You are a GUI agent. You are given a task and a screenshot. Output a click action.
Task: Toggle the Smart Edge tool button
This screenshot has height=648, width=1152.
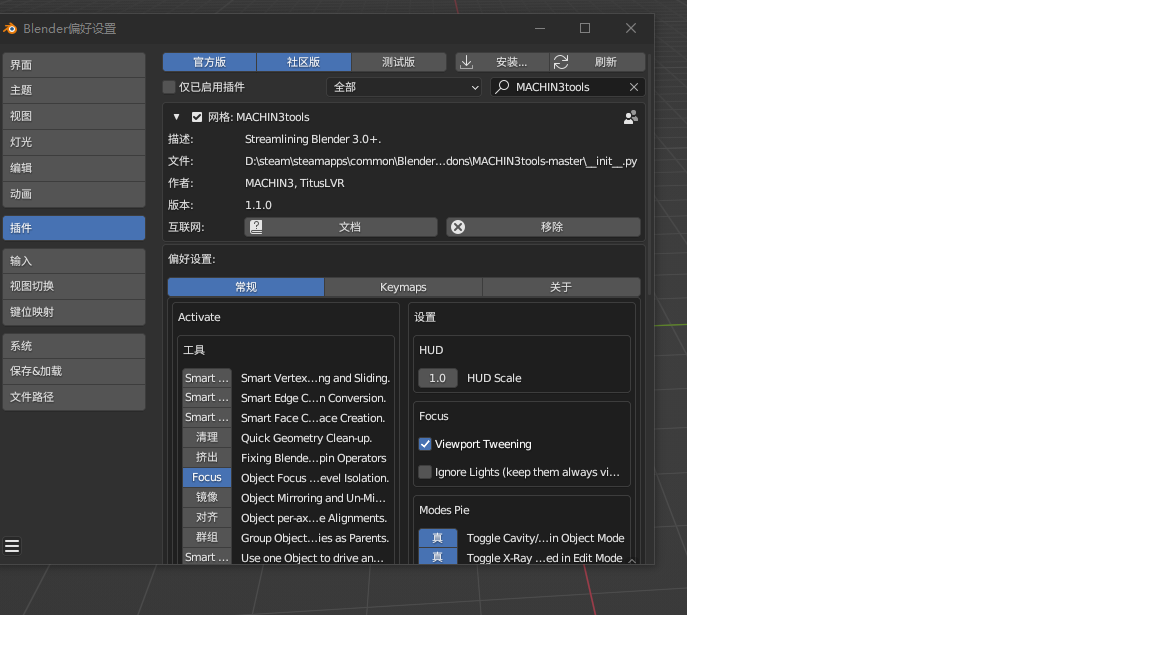206,397
